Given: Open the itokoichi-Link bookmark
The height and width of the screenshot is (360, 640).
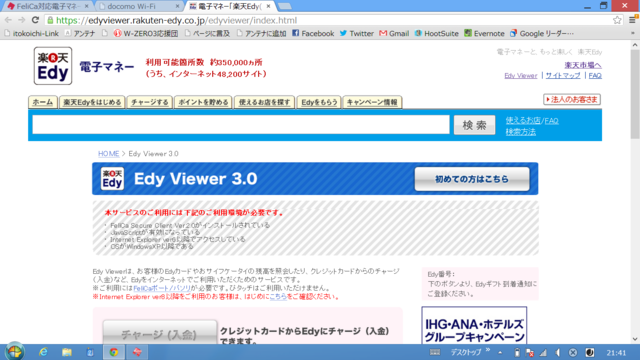Looking at the screenshot, I should point(31,33).
